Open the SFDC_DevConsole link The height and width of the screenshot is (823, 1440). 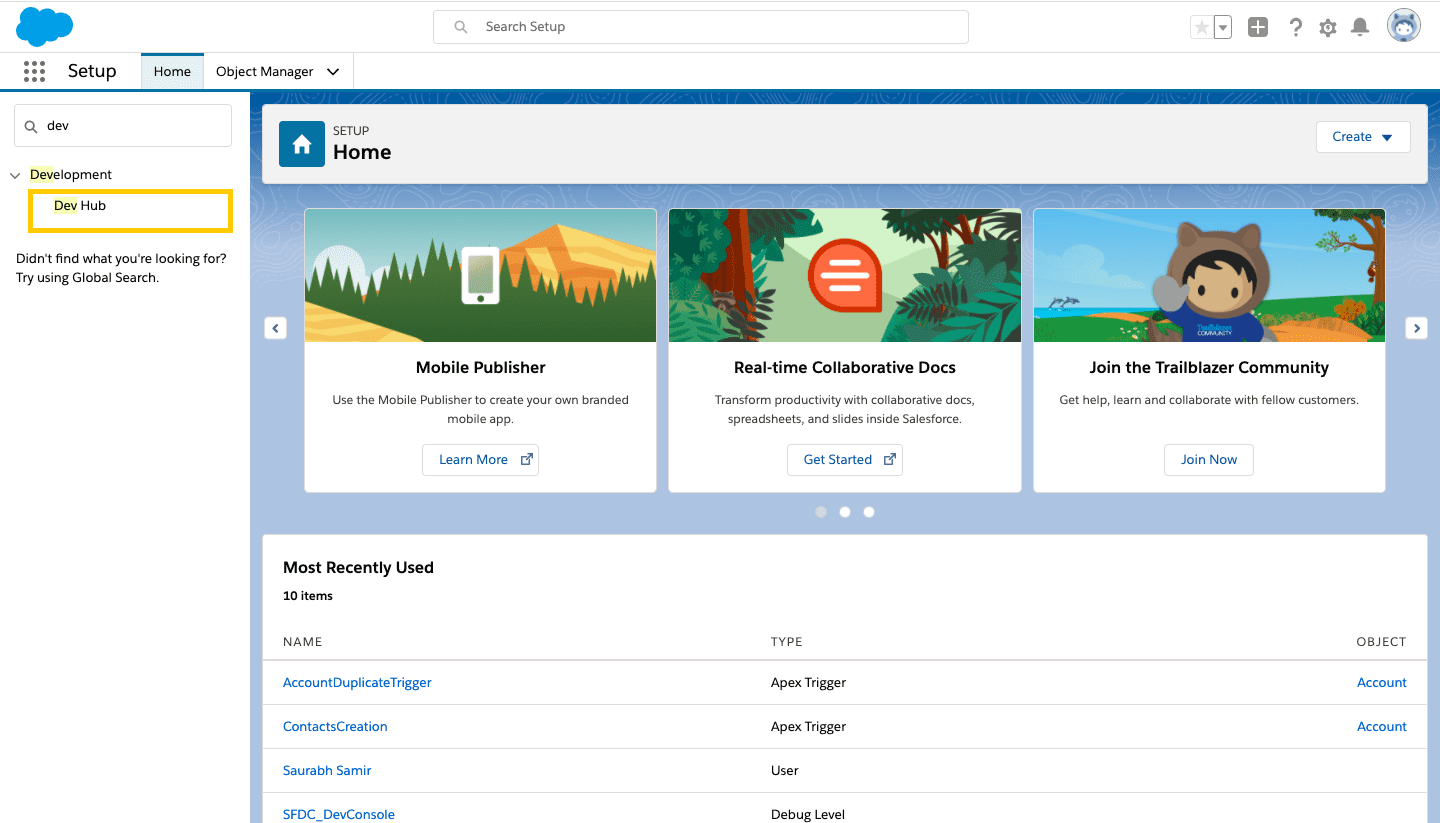tap(339, 814)
